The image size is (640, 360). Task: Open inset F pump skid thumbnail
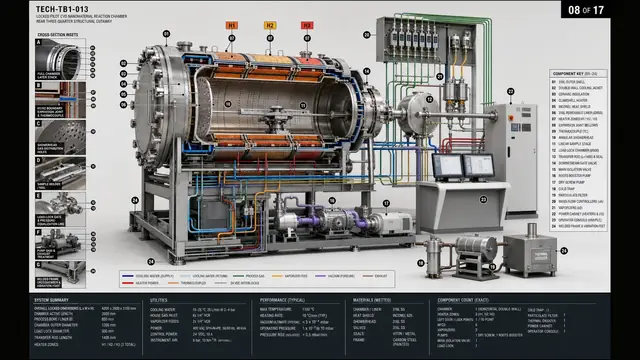coord(60,244)
